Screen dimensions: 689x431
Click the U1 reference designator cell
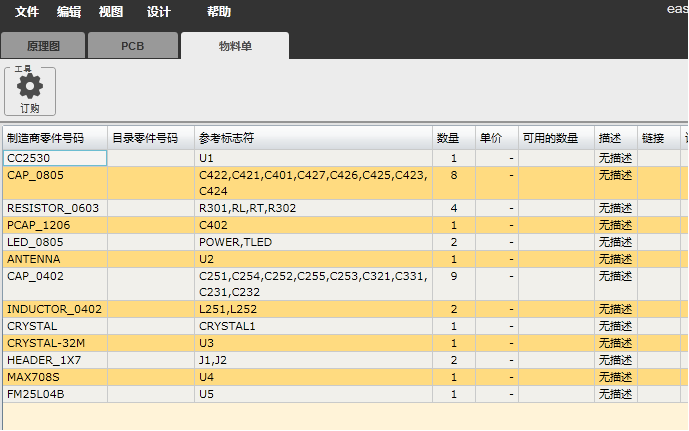313,158
